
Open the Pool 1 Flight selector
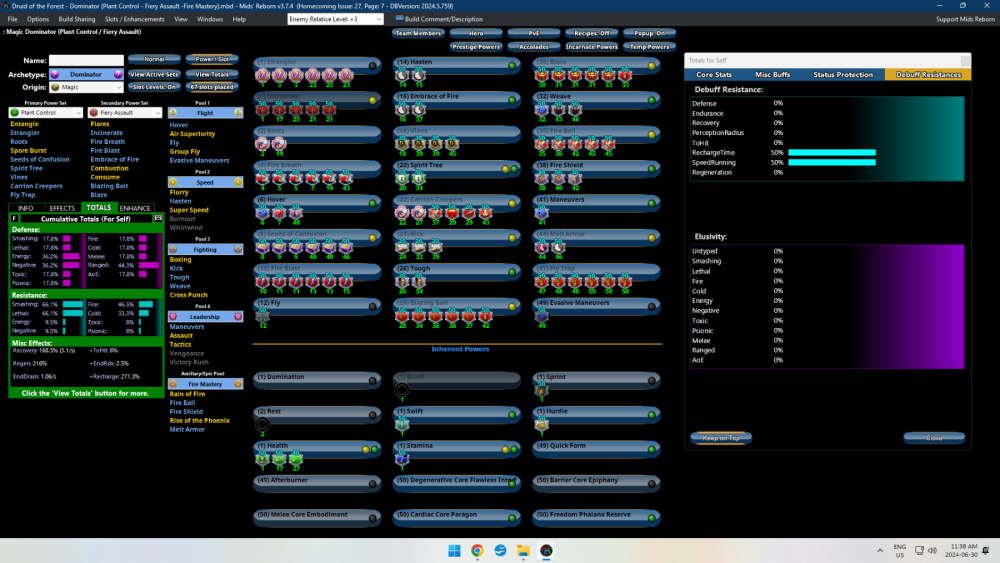click(205, 113)
